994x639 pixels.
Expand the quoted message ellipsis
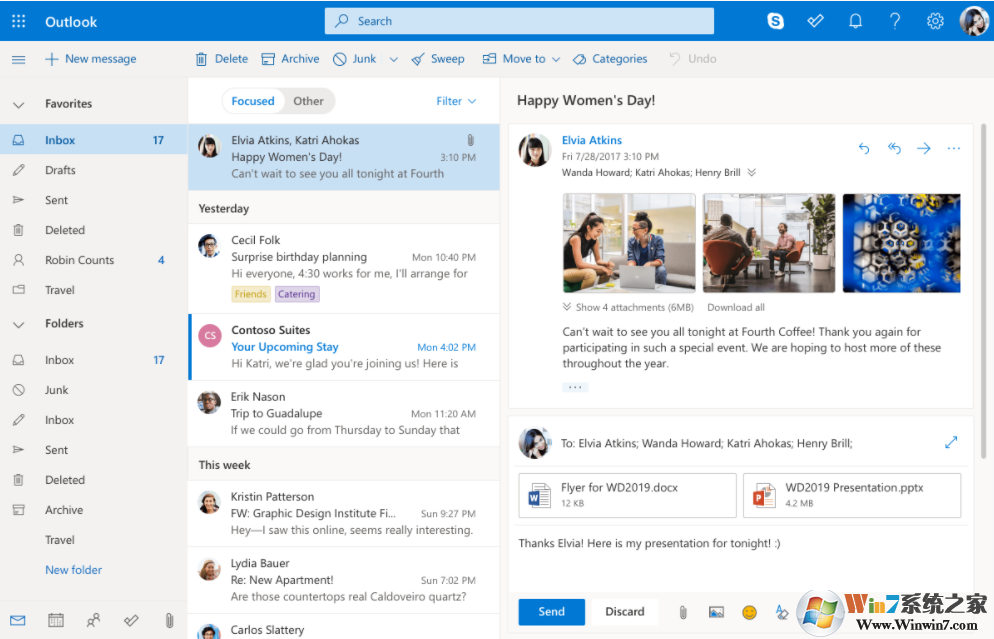coord(575,387)
